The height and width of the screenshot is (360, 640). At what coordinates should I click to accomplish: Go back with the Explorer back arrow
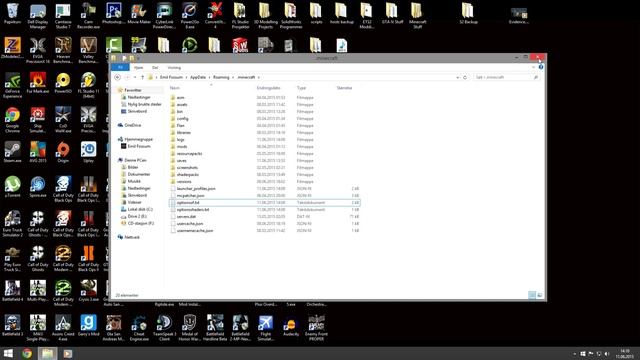(x=118, y=77)
